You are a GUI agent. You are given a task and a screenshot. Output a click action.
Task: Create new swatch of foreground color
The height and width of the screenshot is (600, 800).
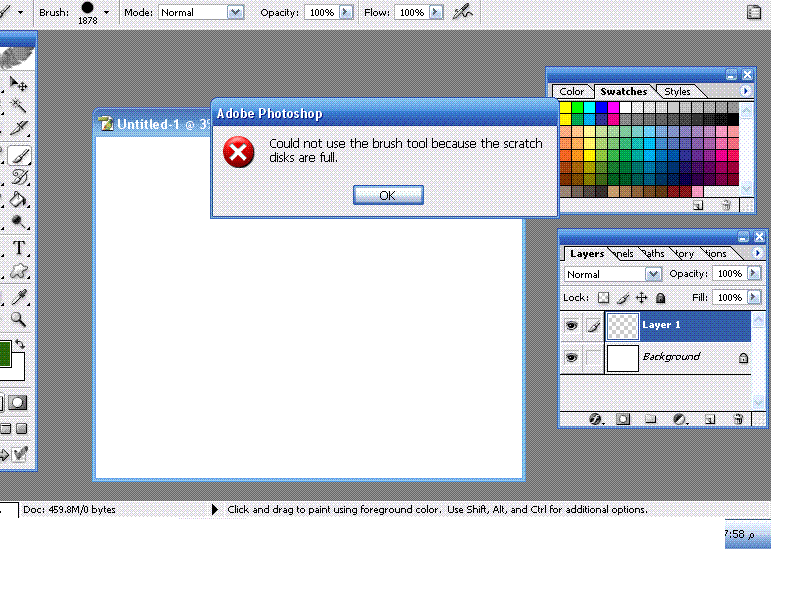pyautogui.click(x=698, y=205)
